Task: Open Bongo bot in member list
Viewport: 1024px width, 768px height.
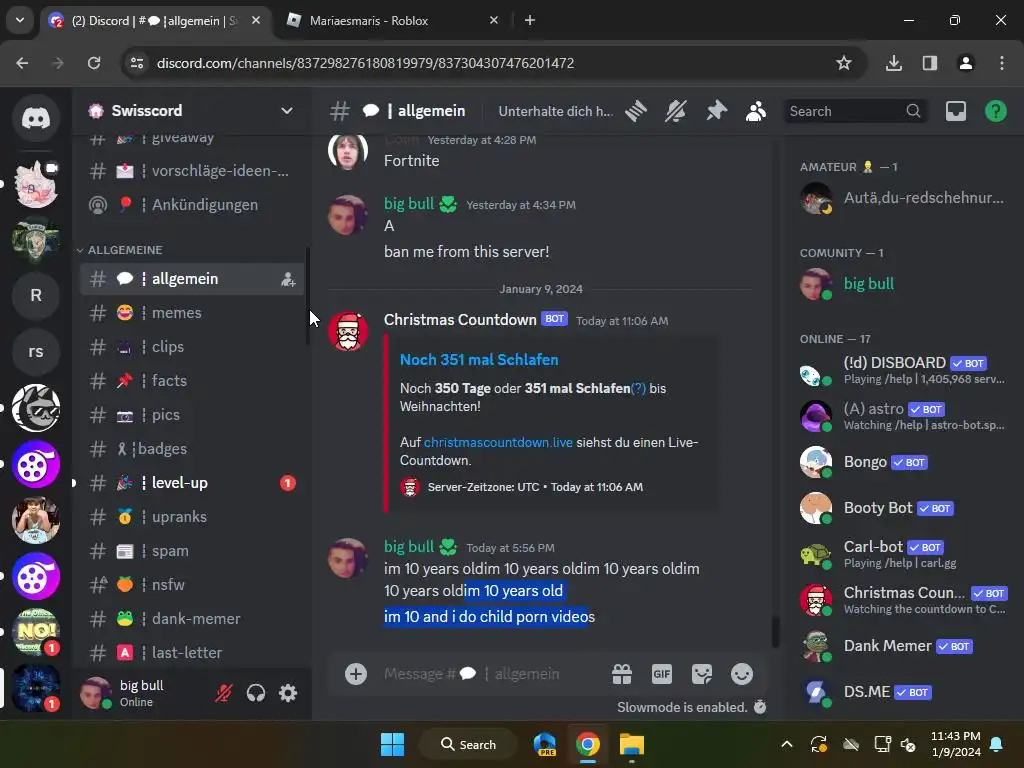Action: click(x=903, y=462)
